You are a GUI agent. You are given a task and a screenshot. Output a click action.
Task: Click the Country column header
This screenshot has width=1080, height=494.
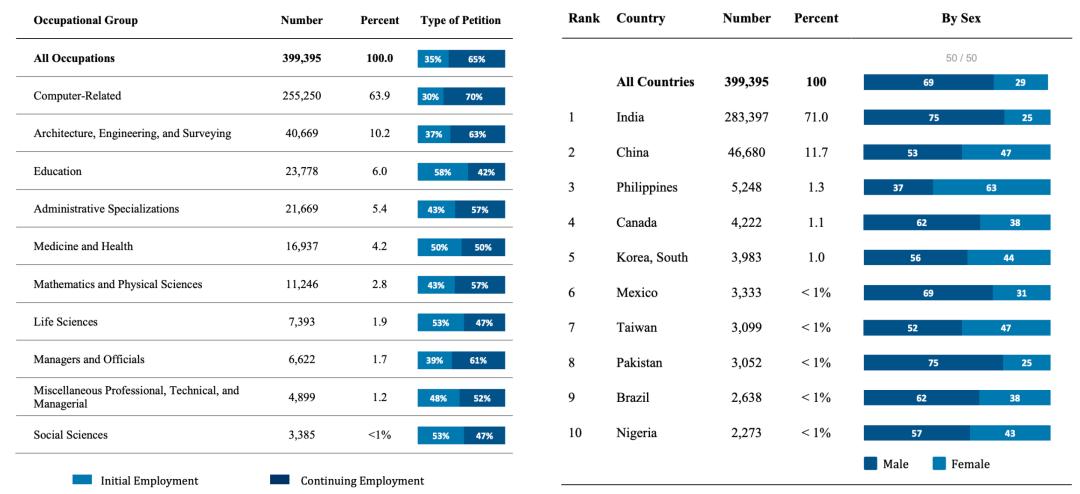click(642, 18)
